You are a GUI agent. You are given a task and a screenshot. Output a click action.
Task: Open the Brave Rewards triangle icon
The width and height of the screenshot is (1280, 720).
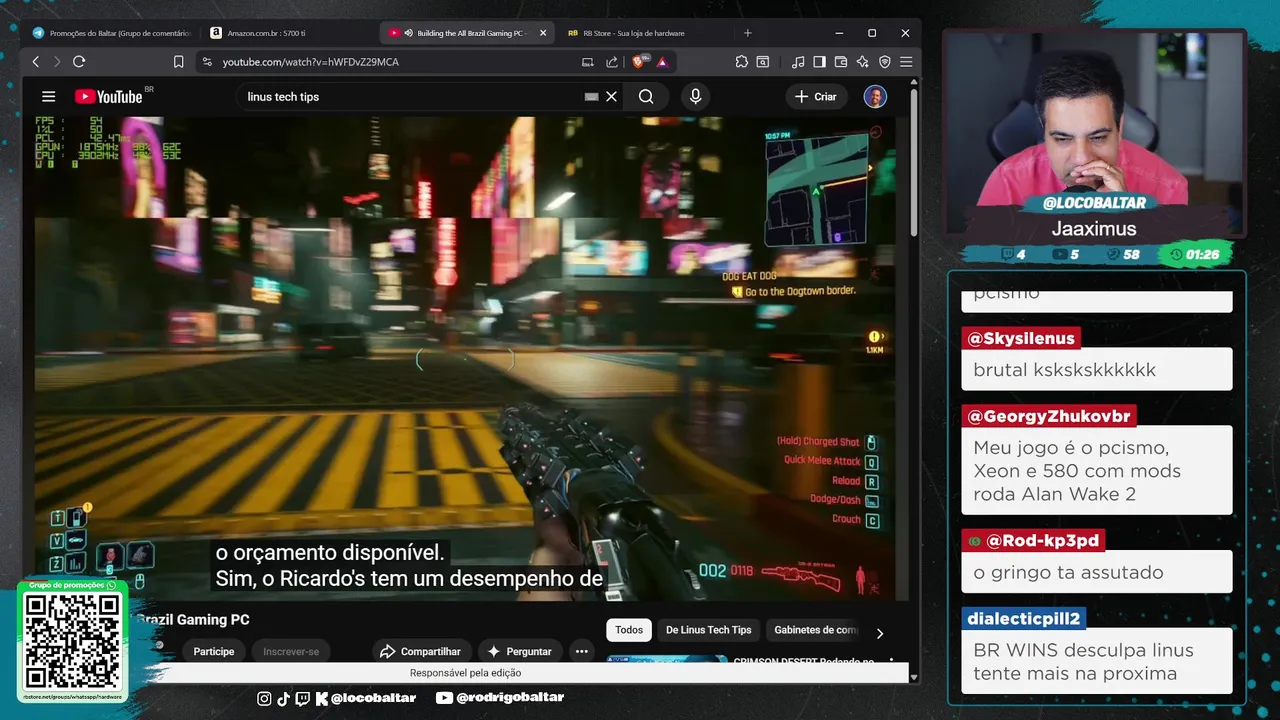pyautogui.click(x=662, y=62)
